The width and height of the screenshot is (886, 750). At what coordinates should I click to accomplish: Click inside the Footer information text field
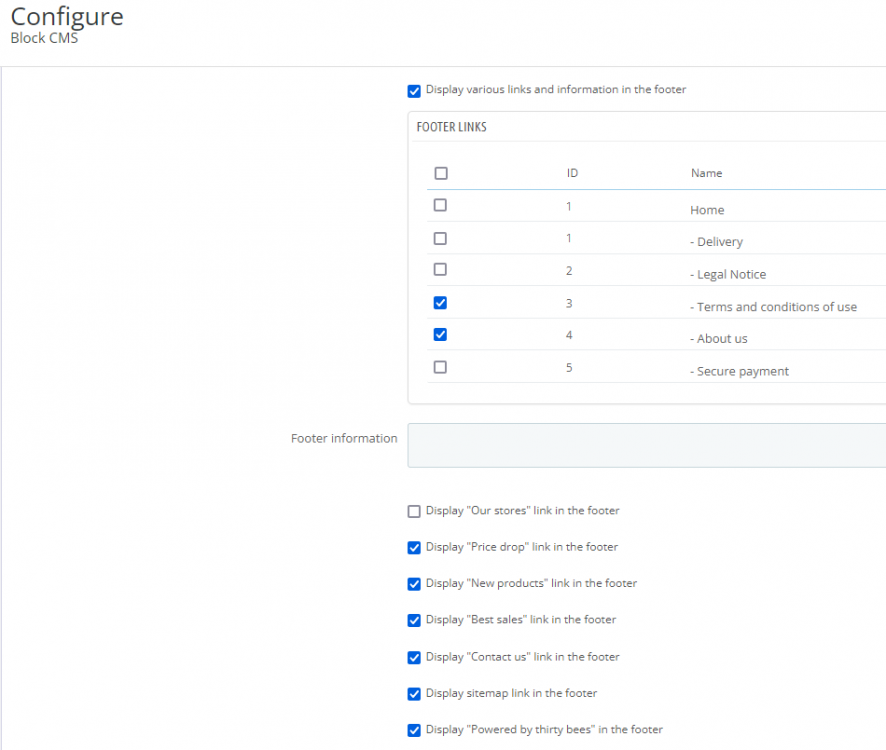click(646, 445)
